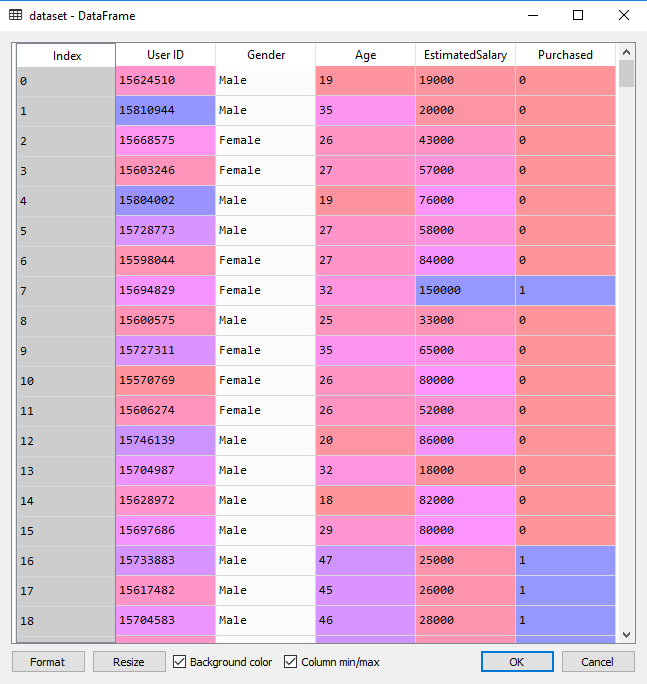Sort by the EstimatedSalary column header

point(465,55)
